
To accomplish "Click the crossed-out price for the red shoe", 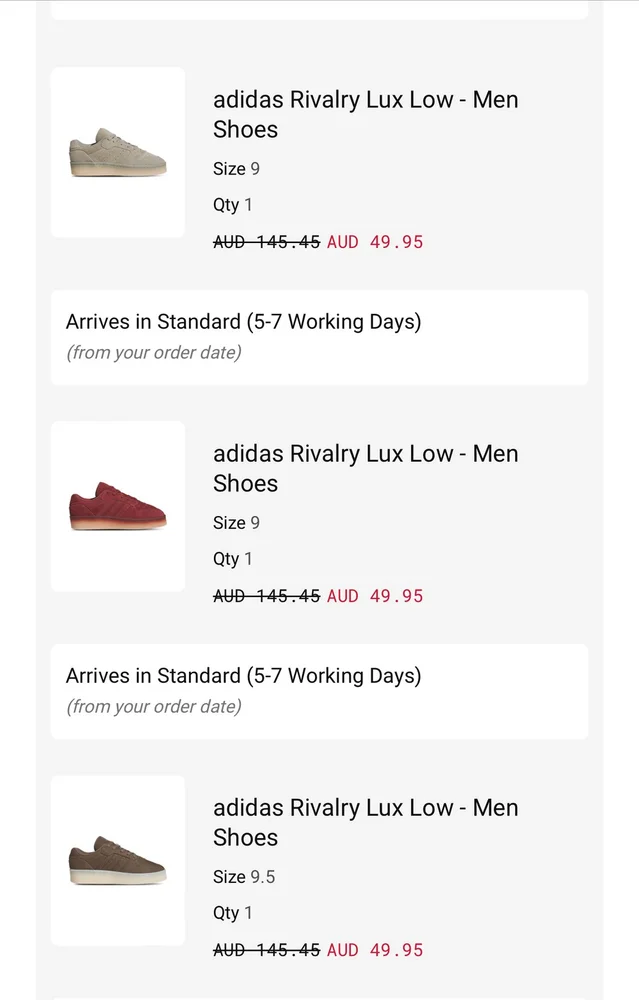I will (x=266, y=596).
